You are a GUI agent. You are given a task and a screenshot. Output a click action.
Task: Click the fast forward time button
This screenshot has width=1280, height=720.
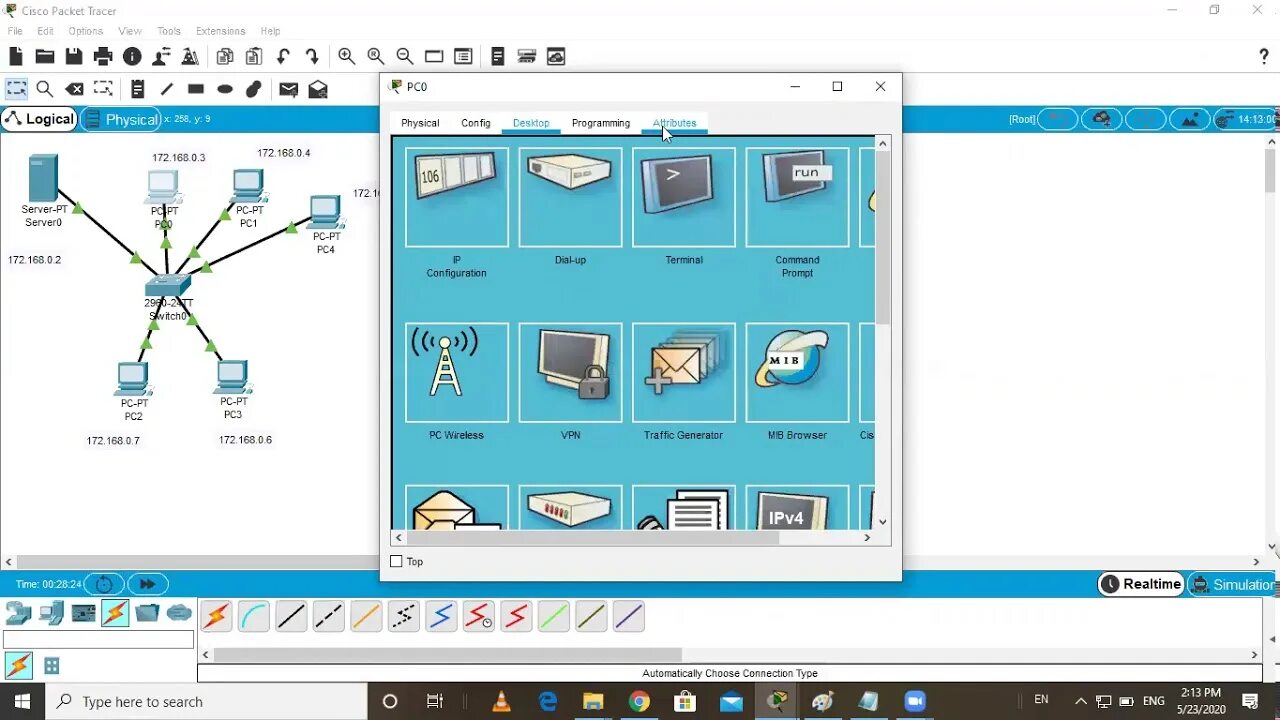pos(147,584)
